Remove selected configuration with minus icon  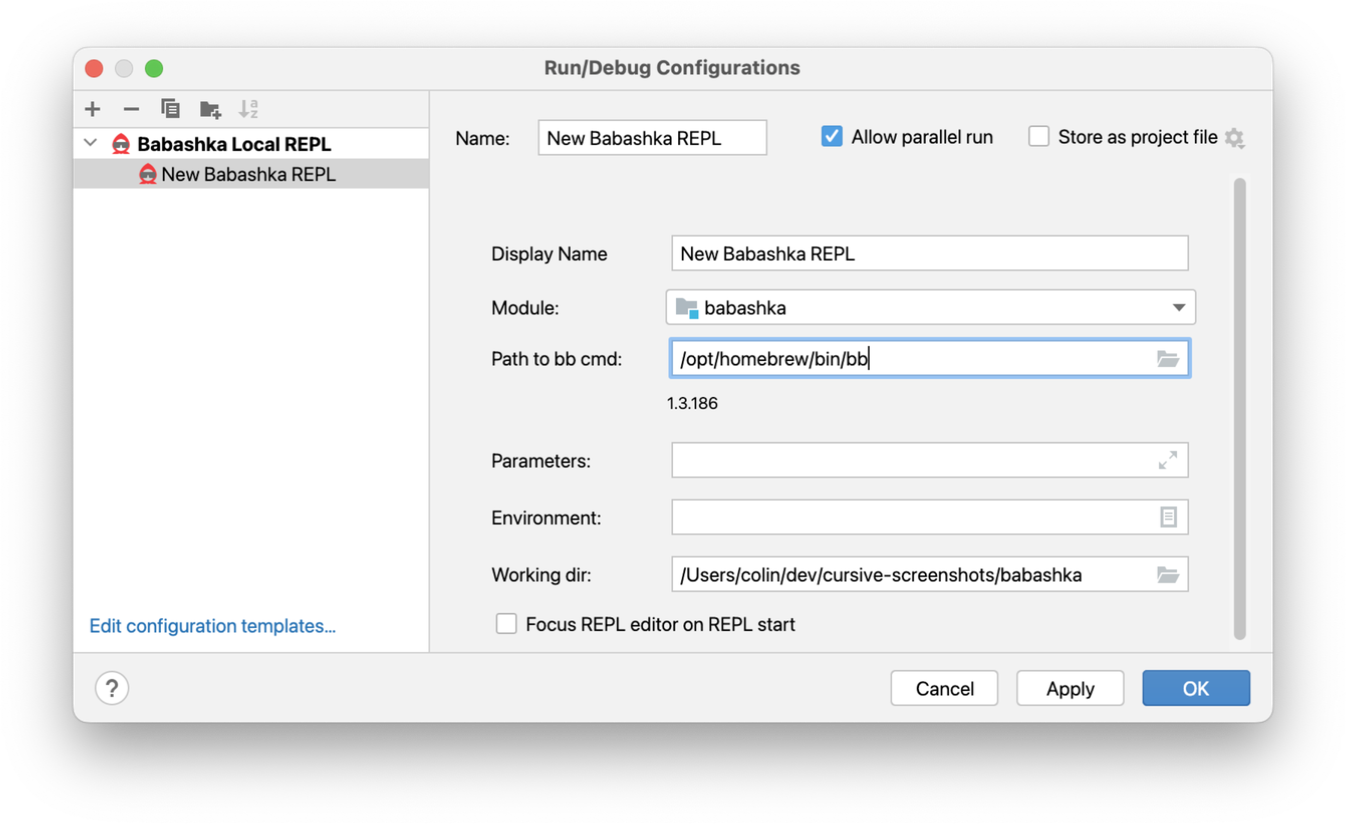point(131,109)
